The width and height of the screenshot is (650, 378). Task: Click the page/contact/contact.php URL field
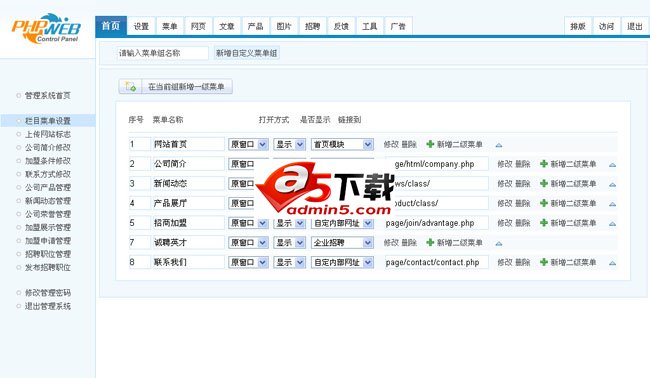436,262
